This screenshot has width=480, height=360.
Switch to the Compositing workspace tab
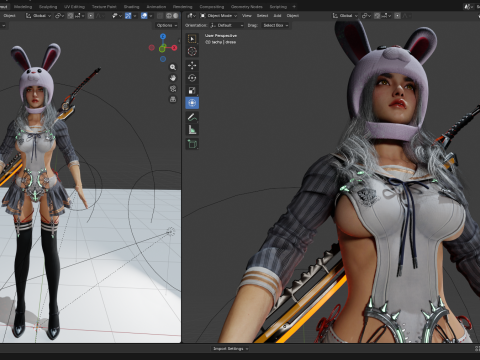(212, 6)
